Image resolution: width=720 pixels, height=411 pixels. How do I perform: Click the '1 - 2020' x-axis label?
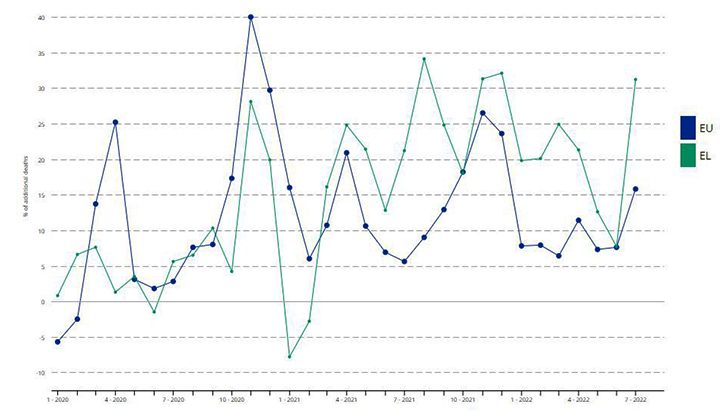[x=58, y=399]
